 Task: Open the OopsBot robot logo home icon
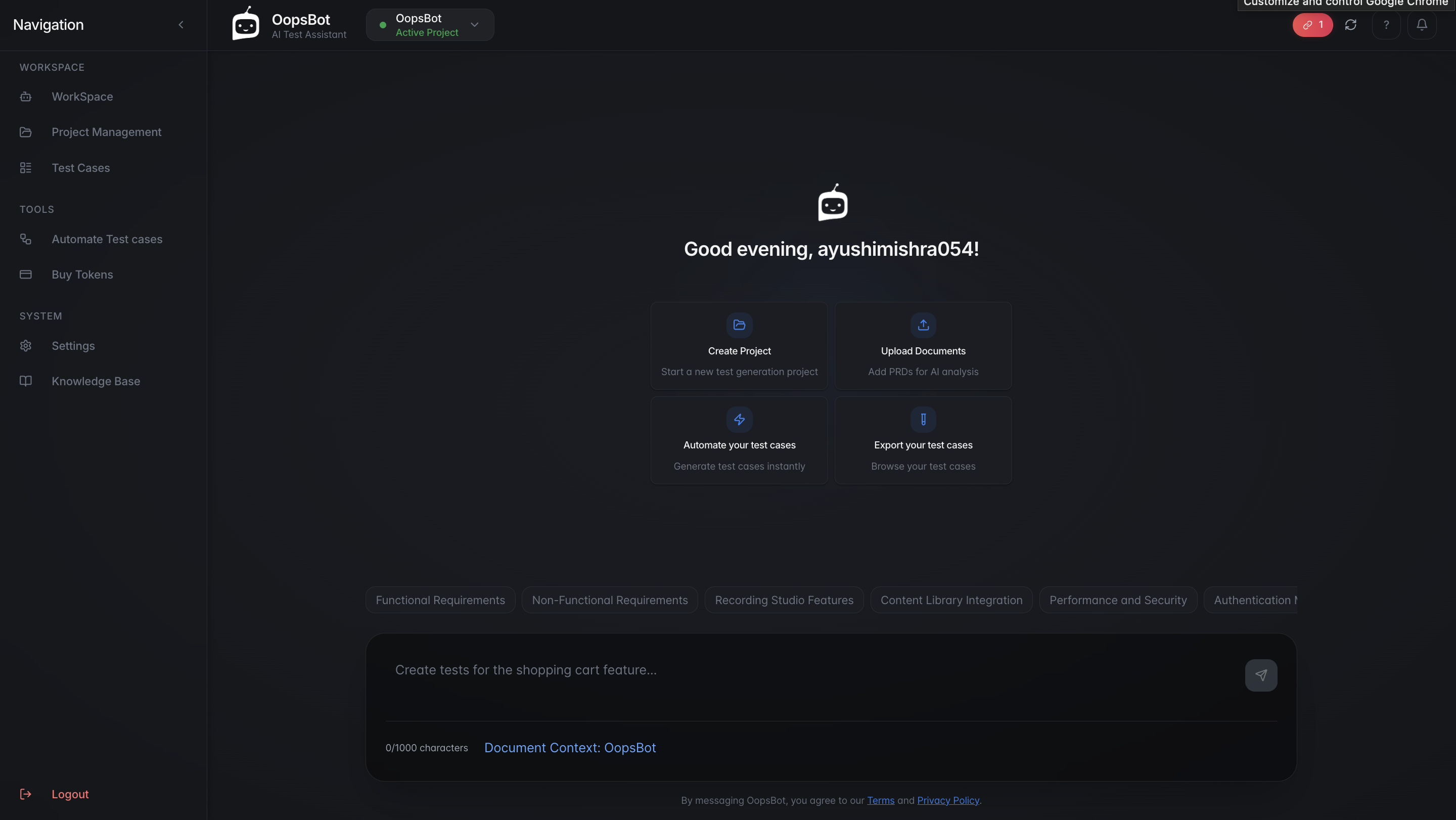coord(245,24)
